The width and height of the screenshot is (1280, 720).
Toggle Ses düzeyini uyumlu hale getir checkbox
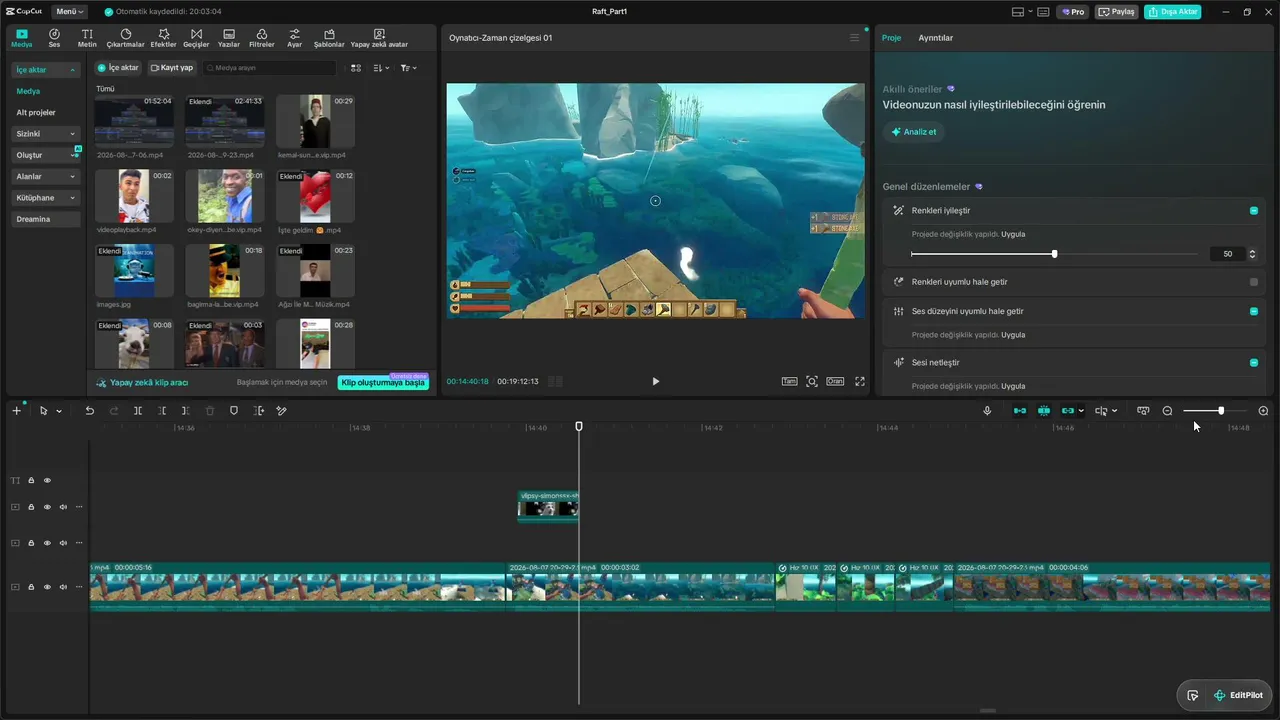(1254, 311)
